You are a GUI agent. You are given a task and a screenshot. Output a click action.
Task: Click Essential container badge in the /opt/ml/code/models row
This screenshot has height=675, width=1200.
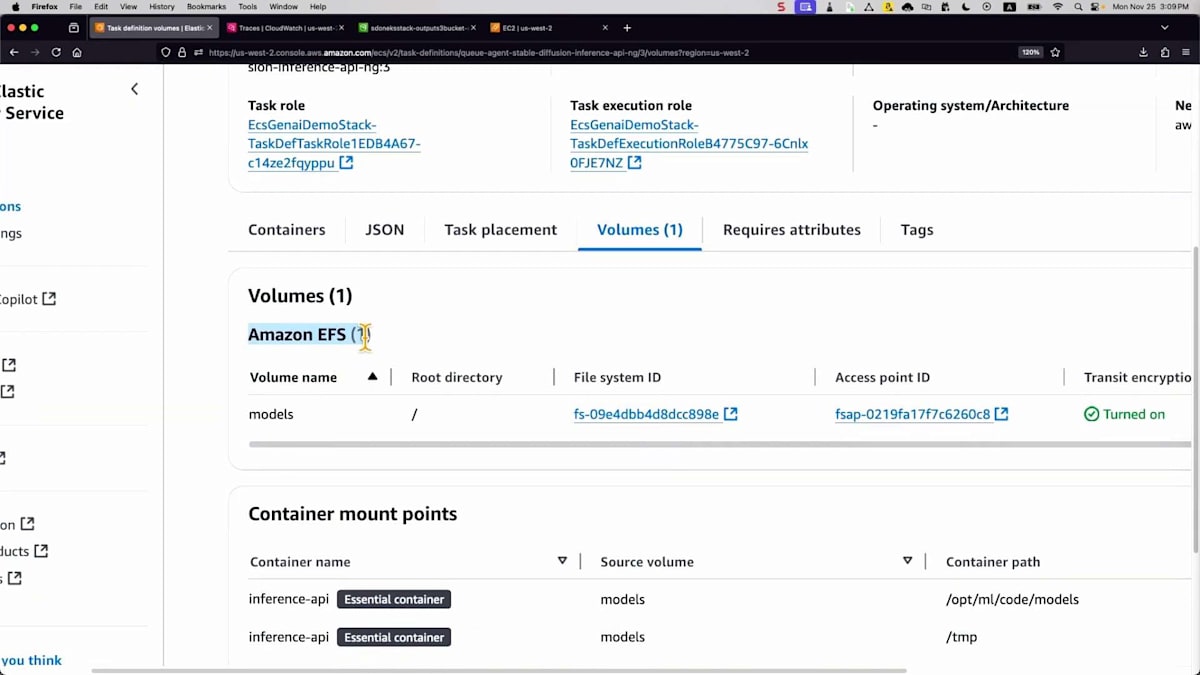pyautogui.click(x=394, y=599)
